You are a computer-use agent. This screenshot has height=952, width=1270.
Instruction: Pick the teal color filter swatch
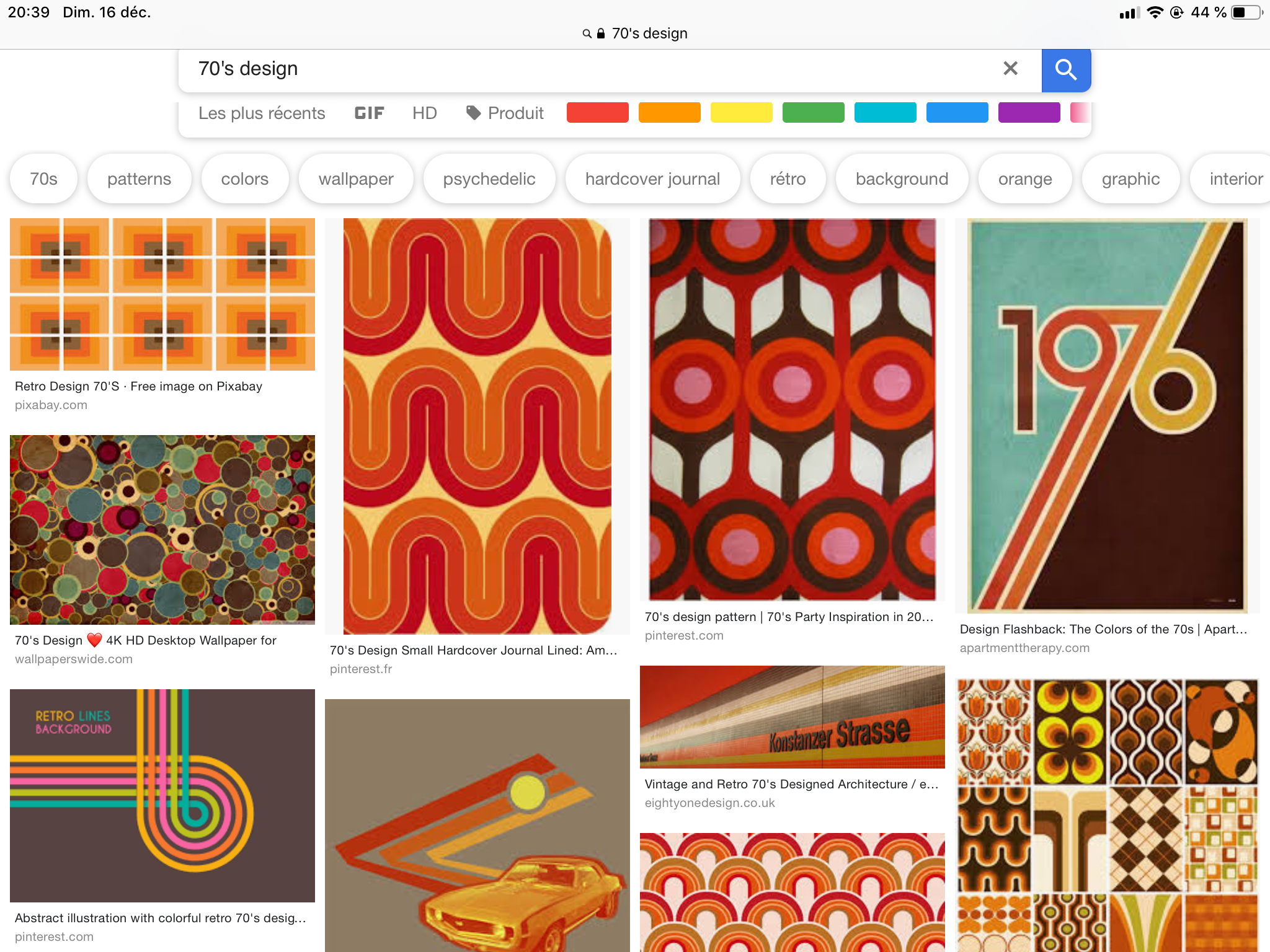tap(885, 113)
